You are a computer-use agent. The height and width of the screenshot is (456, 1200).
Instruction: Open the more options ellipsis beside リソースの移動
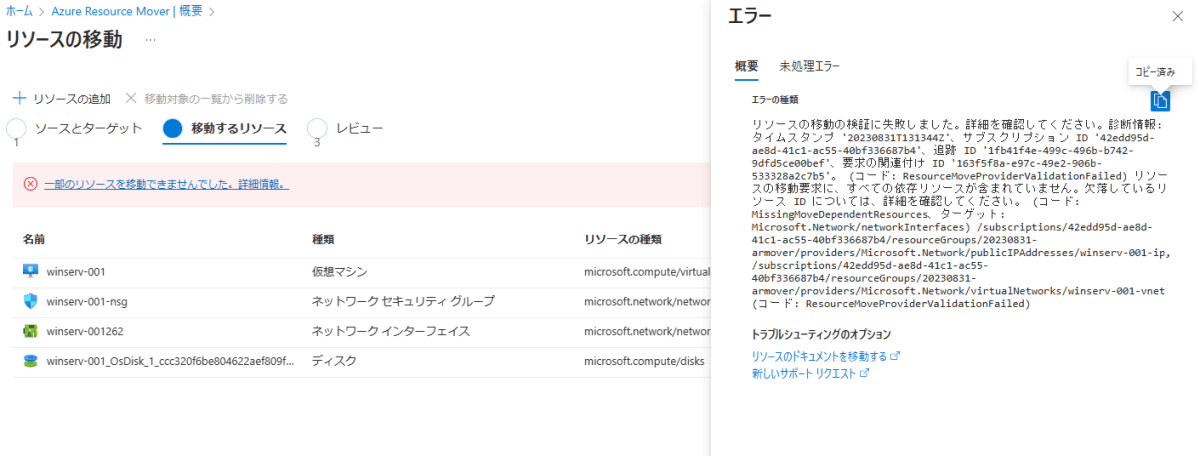(151, 40)
